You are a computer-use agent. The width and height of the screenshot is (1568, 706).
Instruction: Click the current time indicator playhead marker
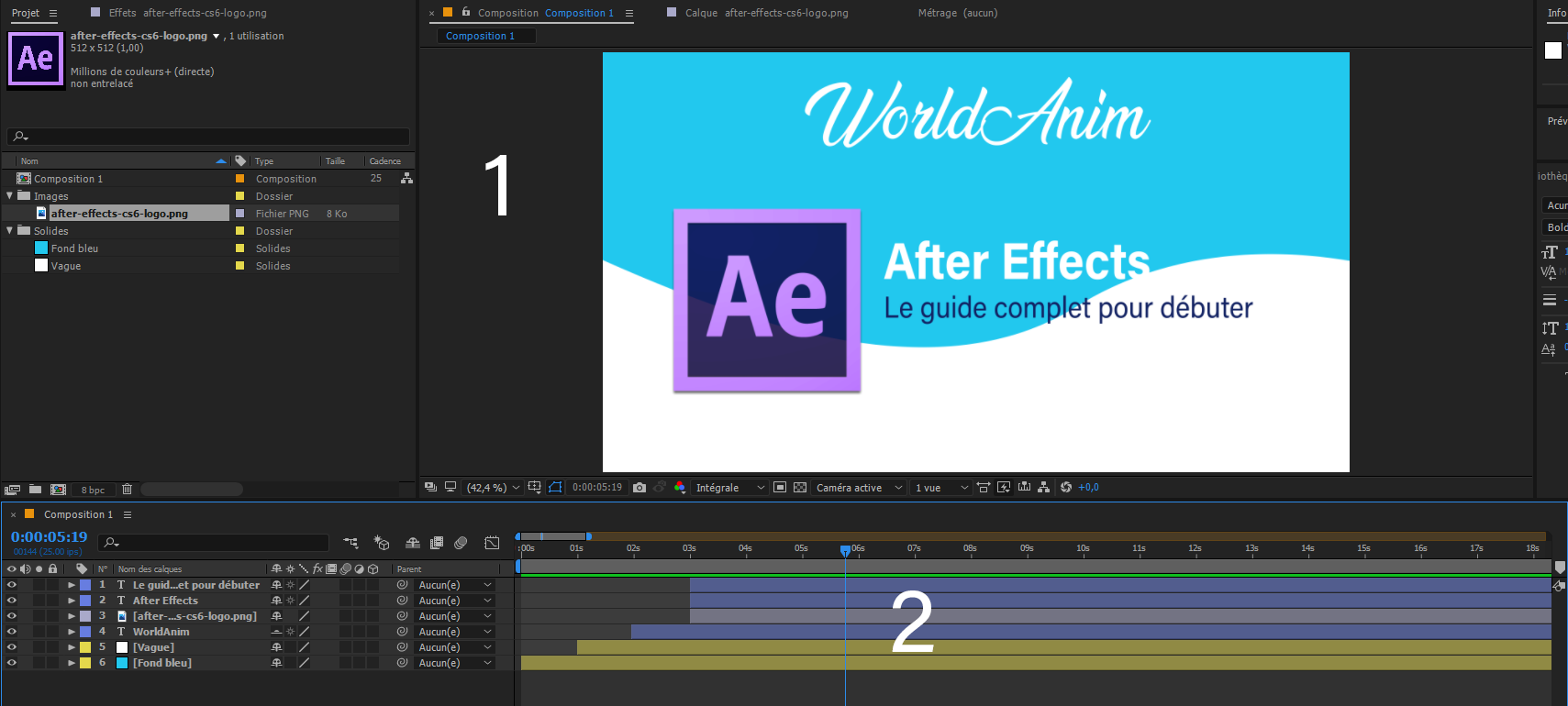(x=845, y=550)
